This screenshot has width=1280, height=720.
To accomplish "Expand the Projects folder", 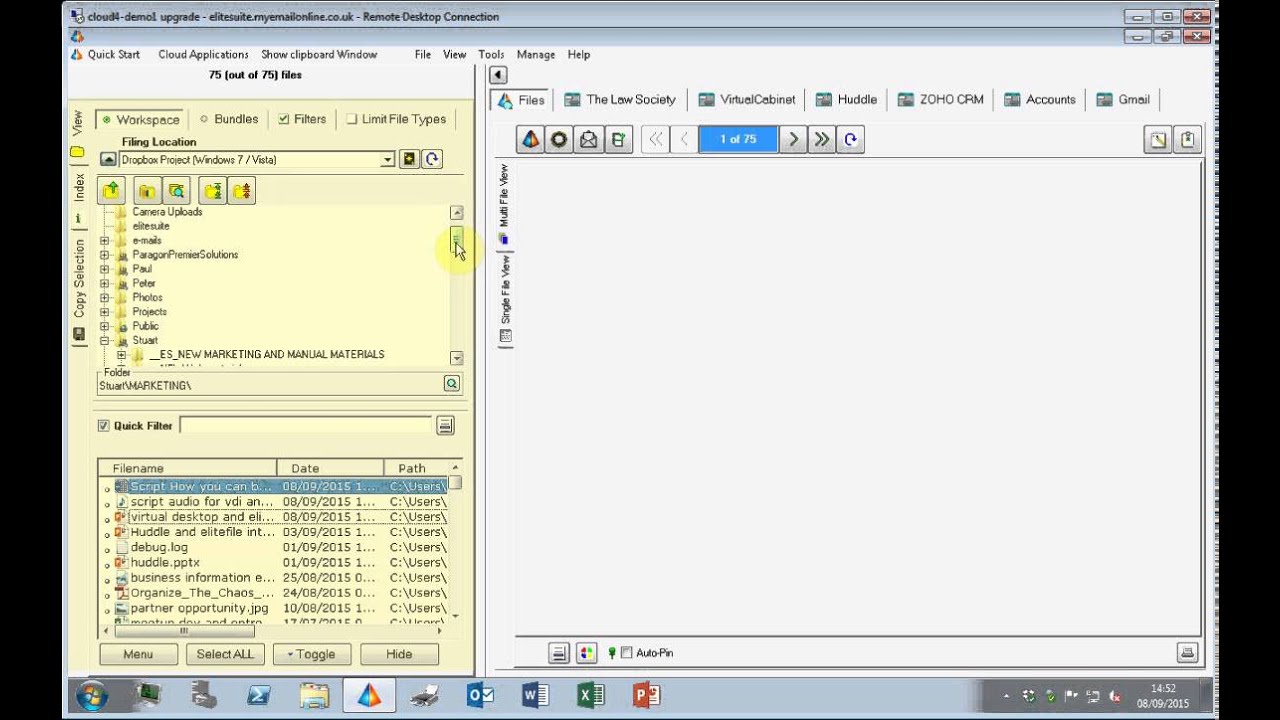I will click(104, 312).
